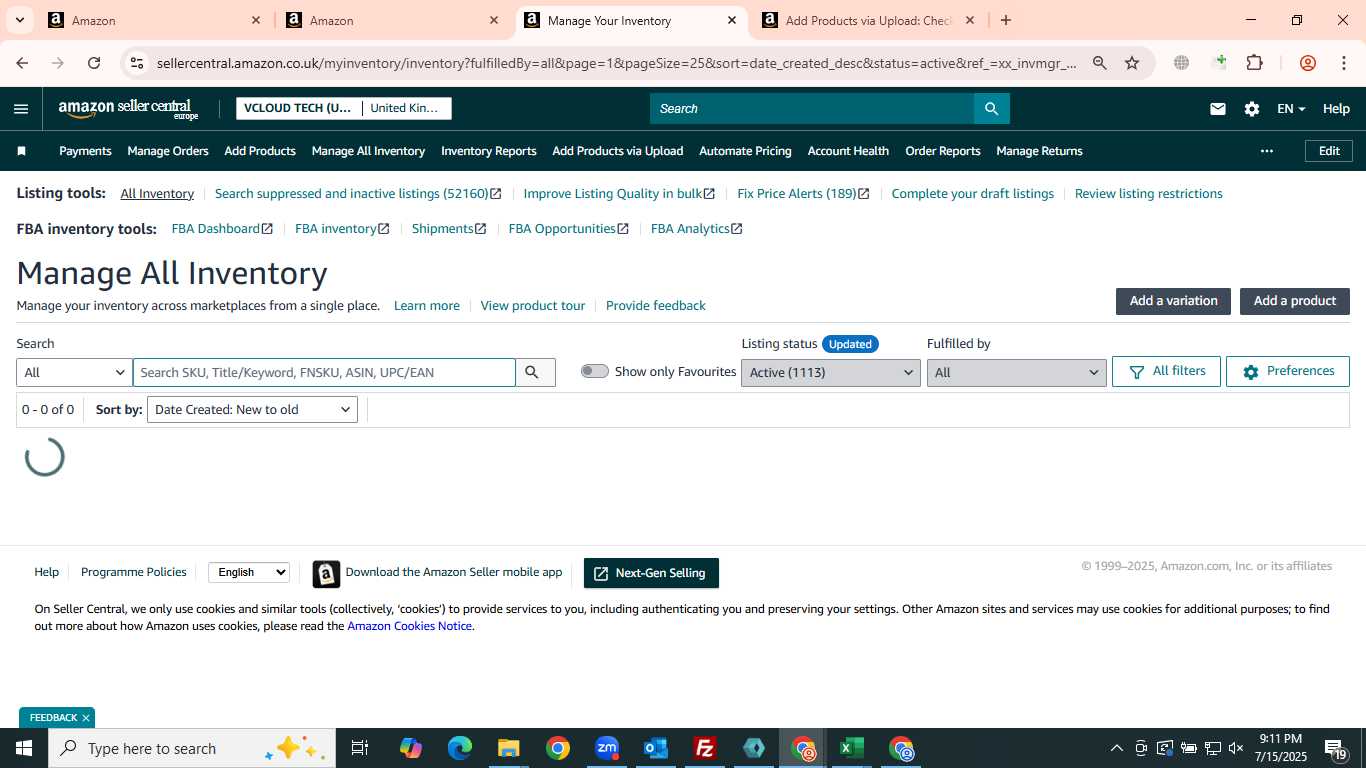Open the Fulfilled by dropdown
The height and width of the screenshot is (768, 1366).
[x=1017, y=372]
